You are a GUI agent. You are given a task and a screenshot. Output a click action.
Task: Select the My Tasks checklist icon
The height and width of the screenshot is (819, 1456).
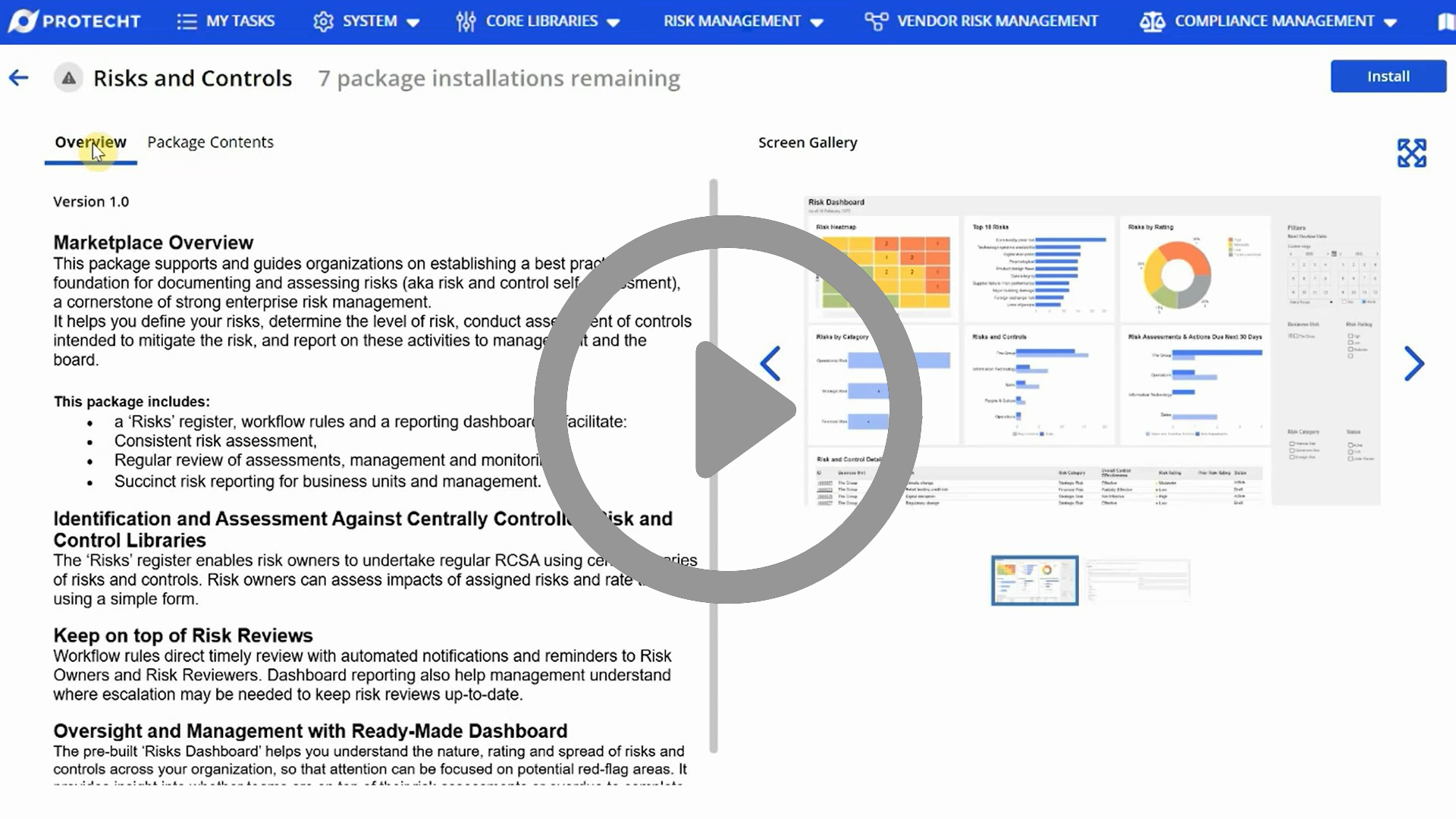(187, 21)
